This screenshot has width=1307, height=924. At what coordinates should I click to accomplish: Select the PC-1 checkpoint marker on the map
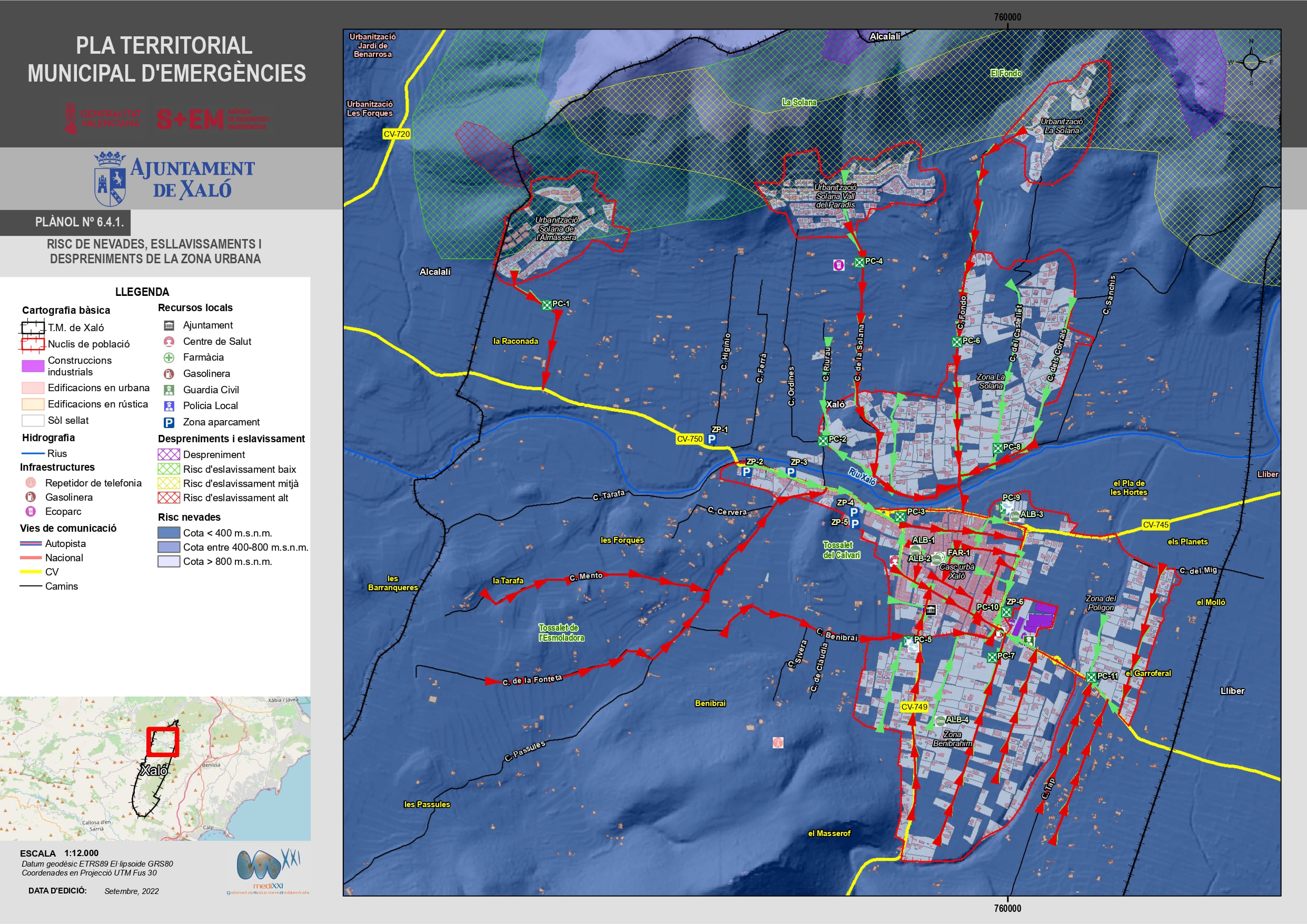547,305
